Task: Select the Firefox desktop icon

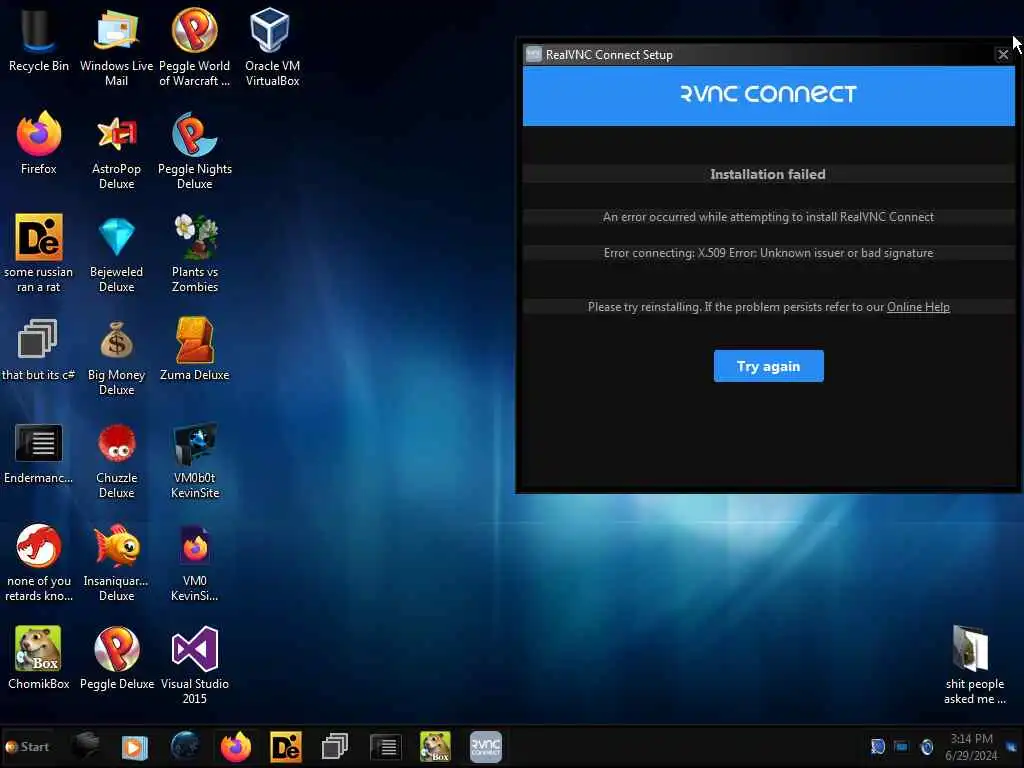Action: tap(39, 142)
